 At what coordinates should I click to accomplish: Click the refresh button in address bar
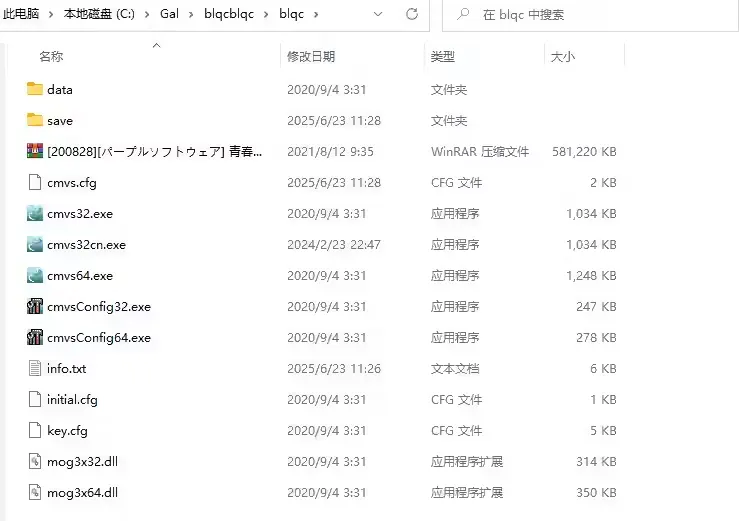412,14
